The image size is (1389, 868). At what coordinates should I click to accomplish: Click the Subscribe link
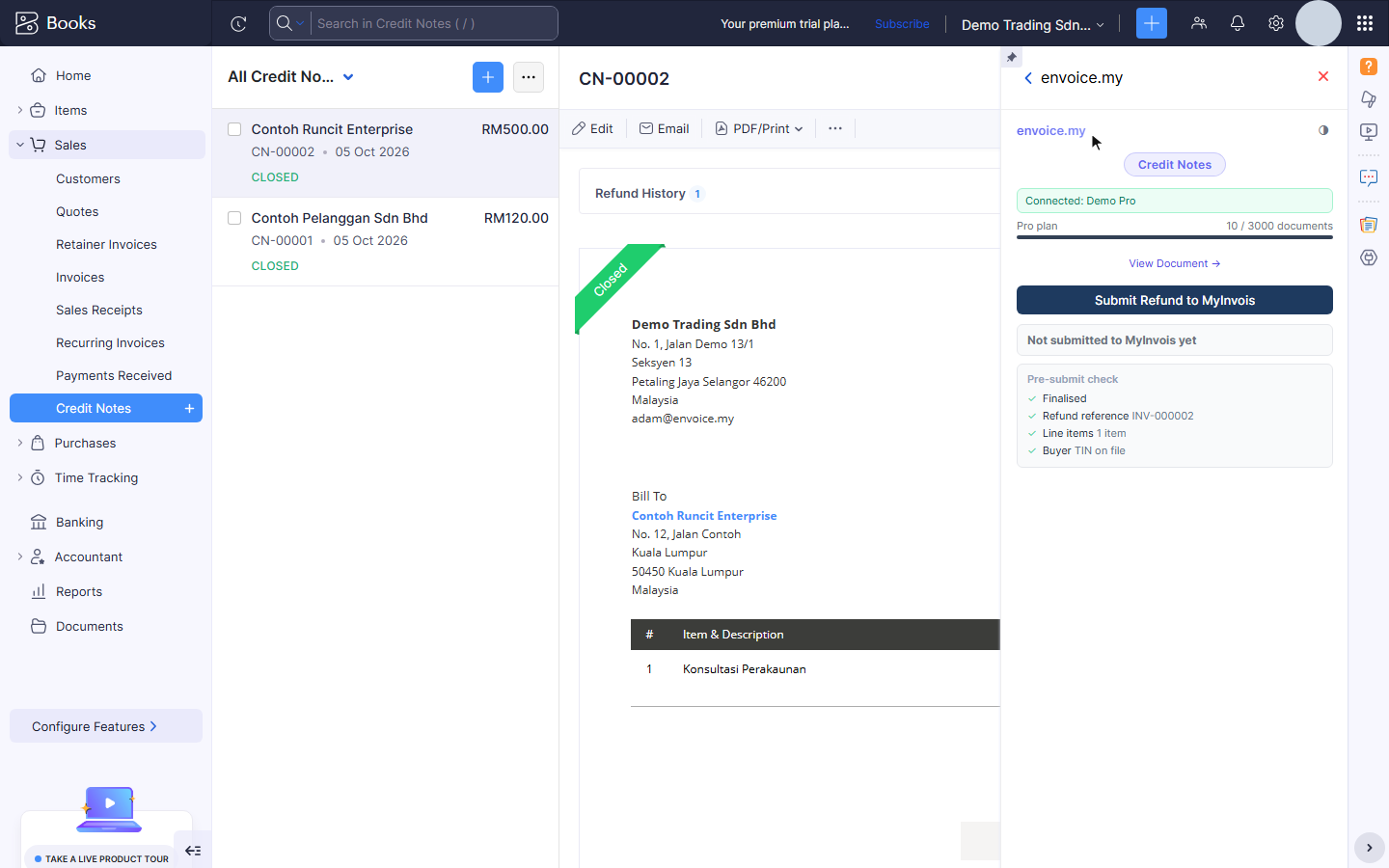point(902,23)
